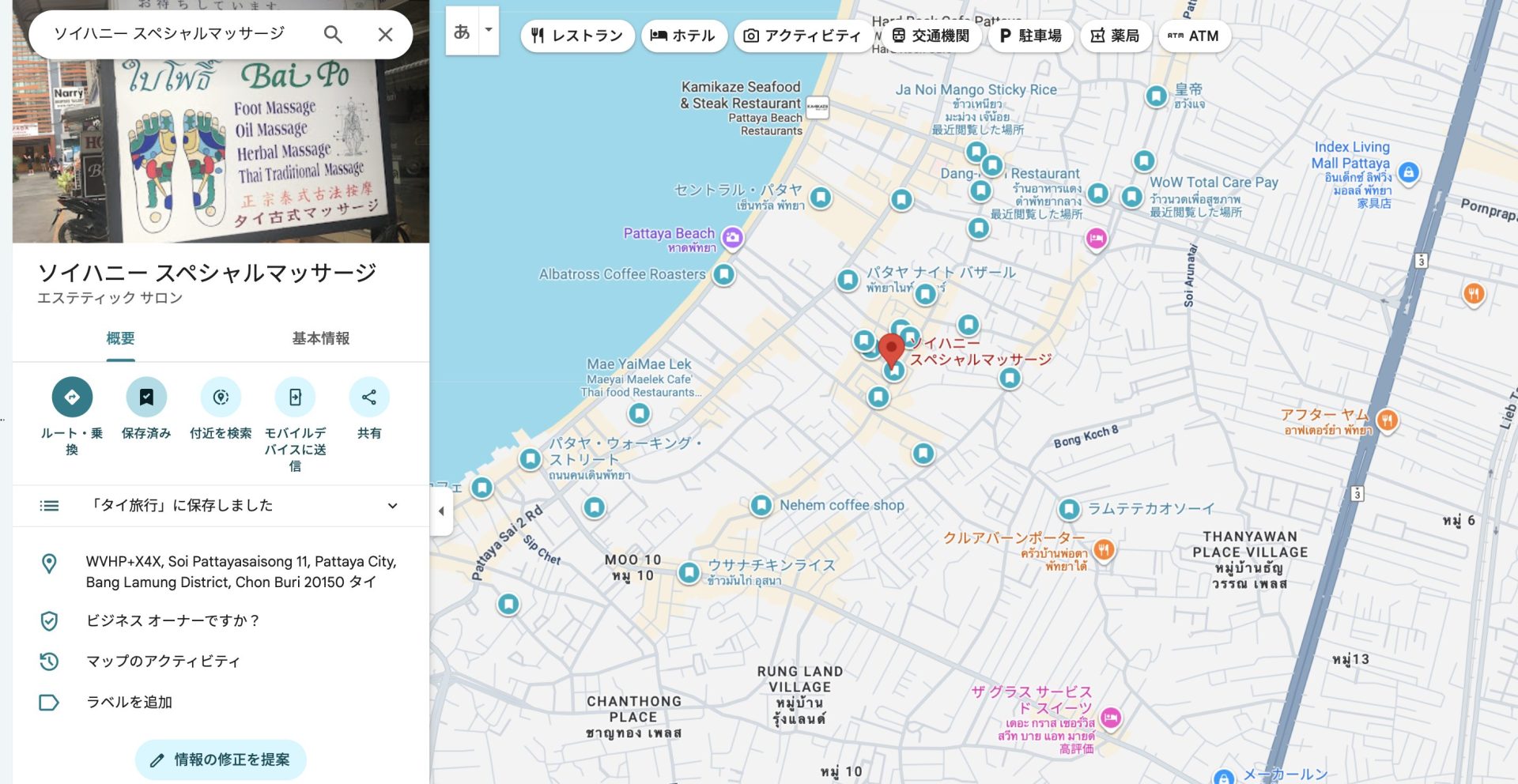Filter map by ホテル chip

coord(683,36)
